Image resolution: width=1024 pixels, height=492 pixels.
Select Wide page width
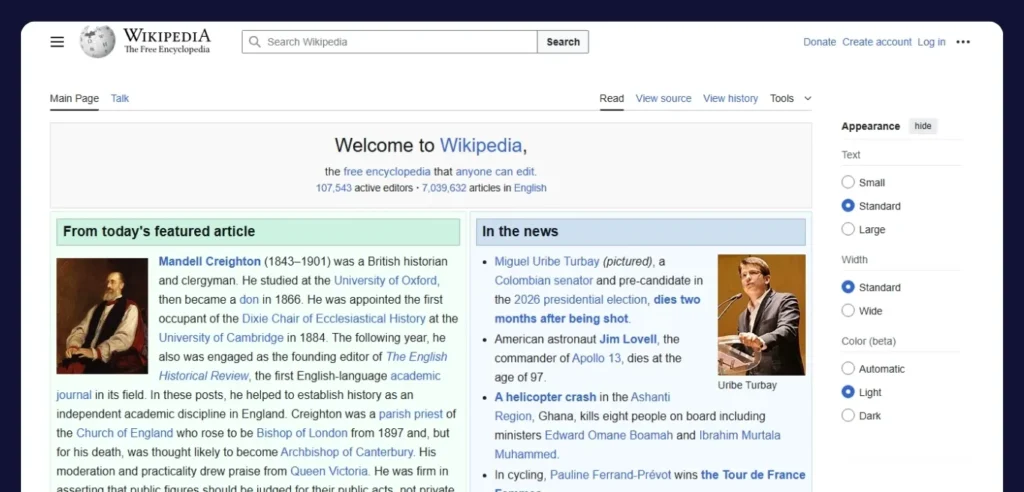point(848,310)
